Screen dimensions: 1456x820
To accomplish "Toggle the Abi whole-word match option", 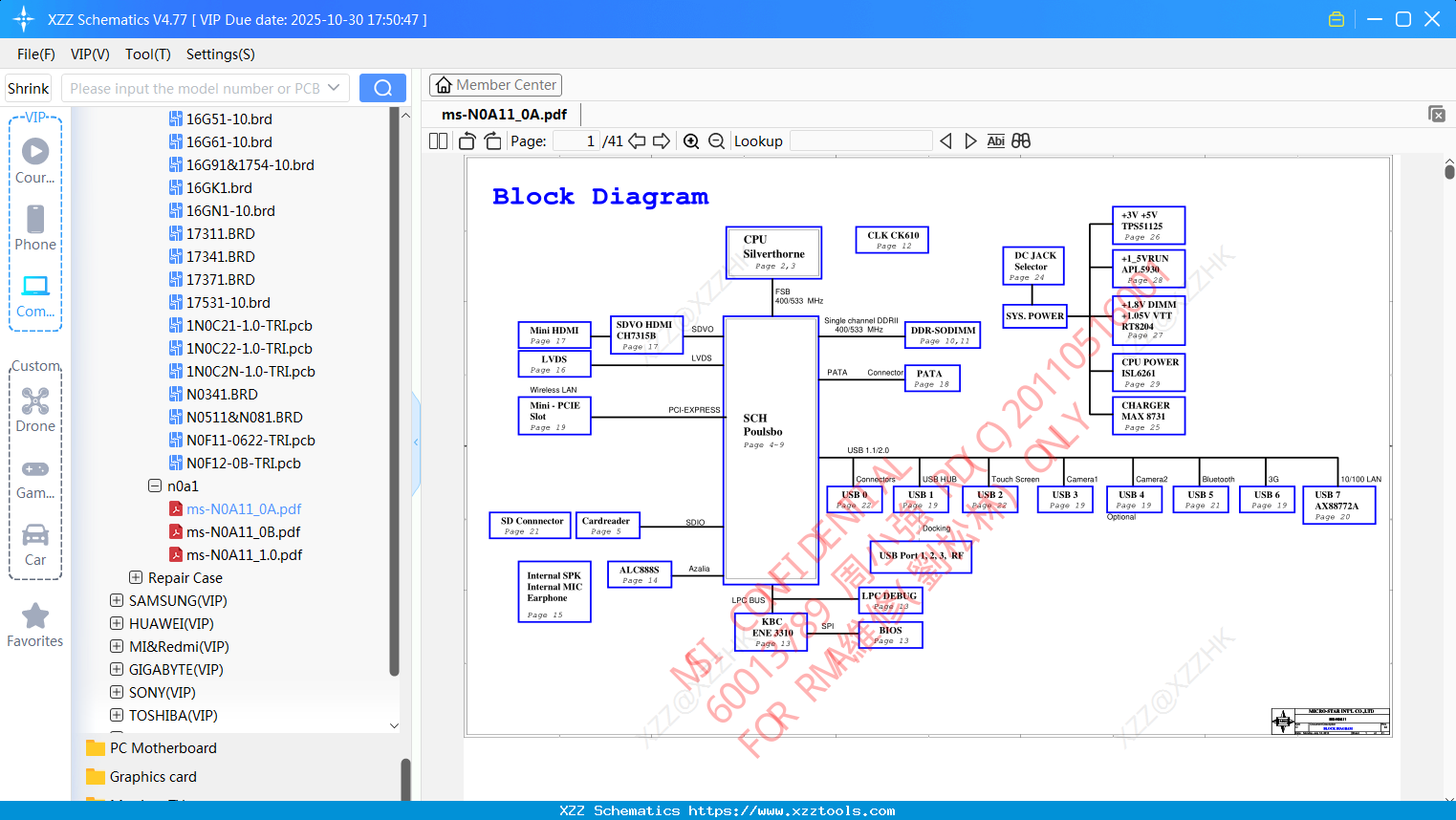I will pos(995,141).
